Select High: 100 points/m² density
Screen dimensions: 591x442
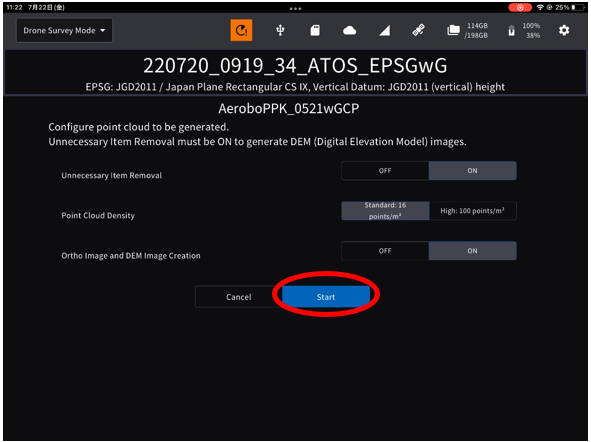pos(473,211)
